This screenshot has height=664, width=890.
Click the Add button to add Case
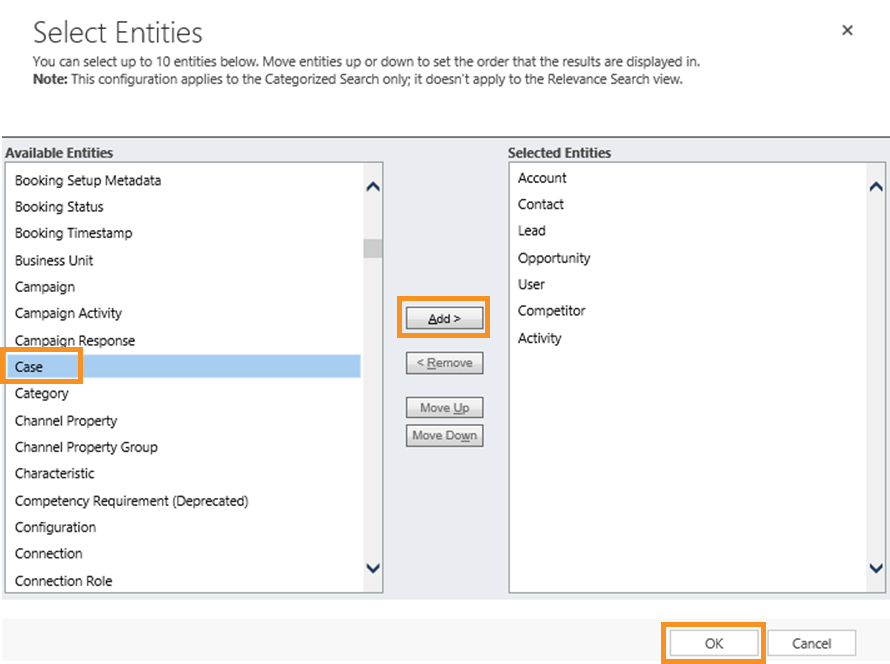click(443, 316)
